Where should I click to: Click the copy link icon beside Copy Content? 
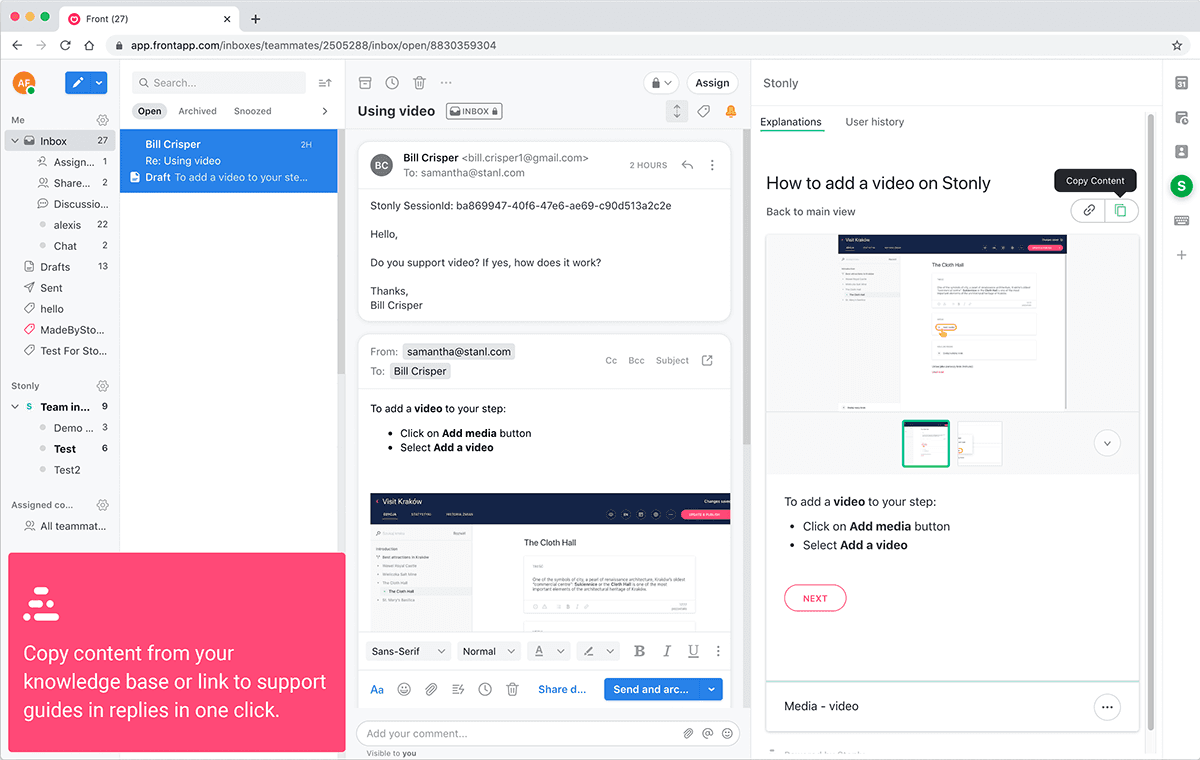click(x=1088, y=210)
